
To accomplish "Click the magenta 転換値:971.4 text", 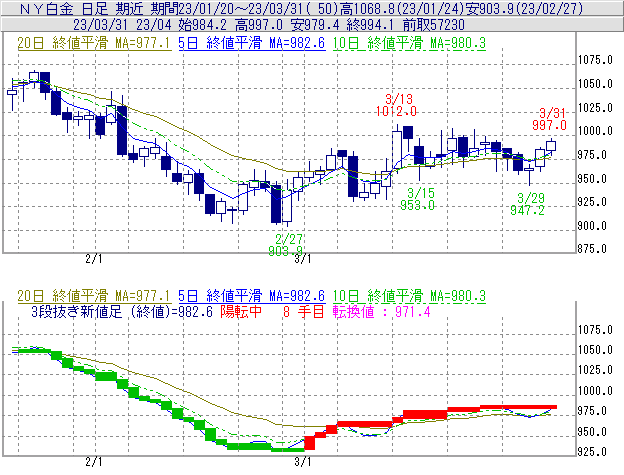I will pyautogui.click(x=382, y=311).
